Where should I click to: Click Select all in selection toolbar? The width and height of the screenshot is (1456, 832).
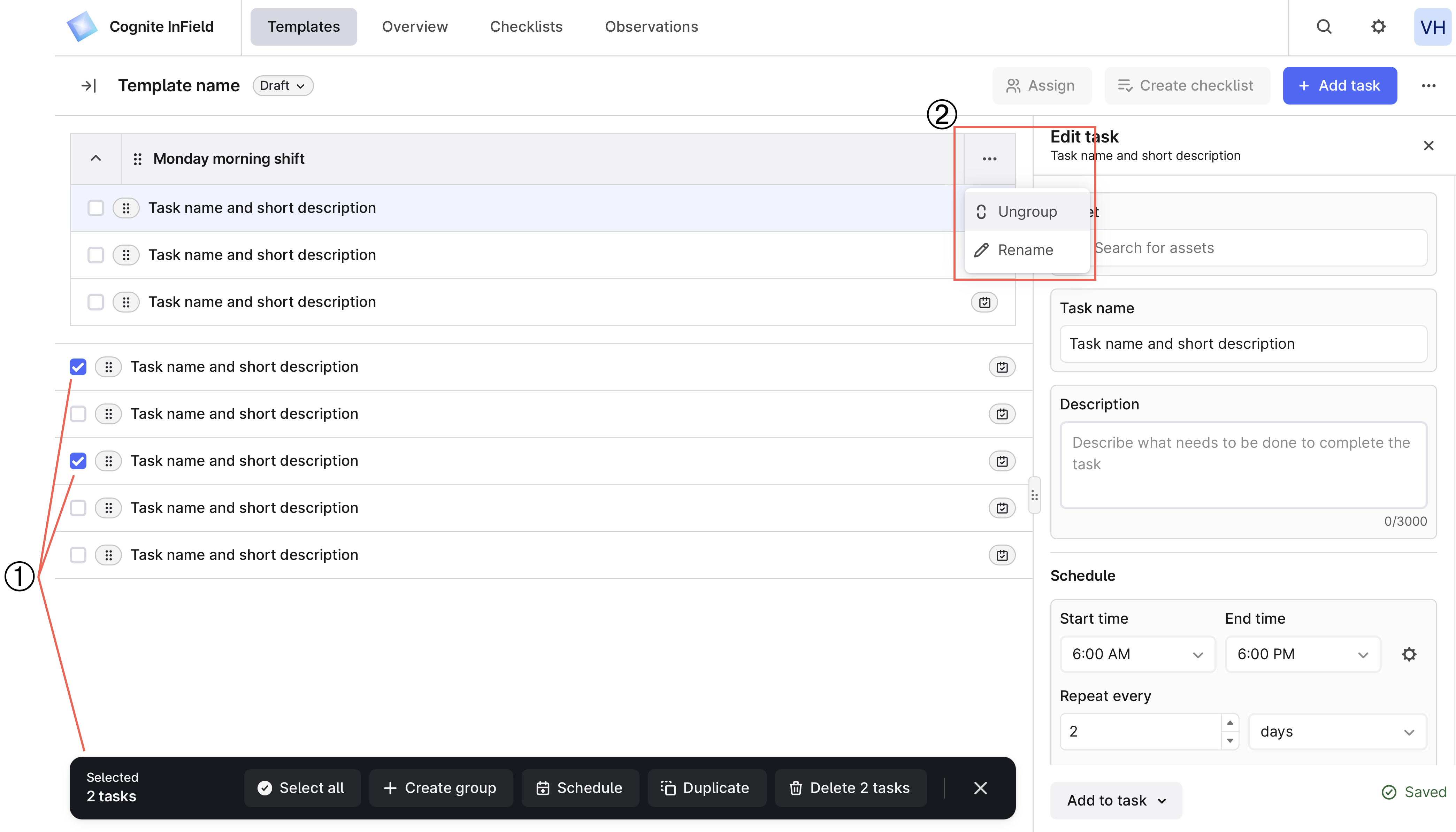(x=302, y=787)
